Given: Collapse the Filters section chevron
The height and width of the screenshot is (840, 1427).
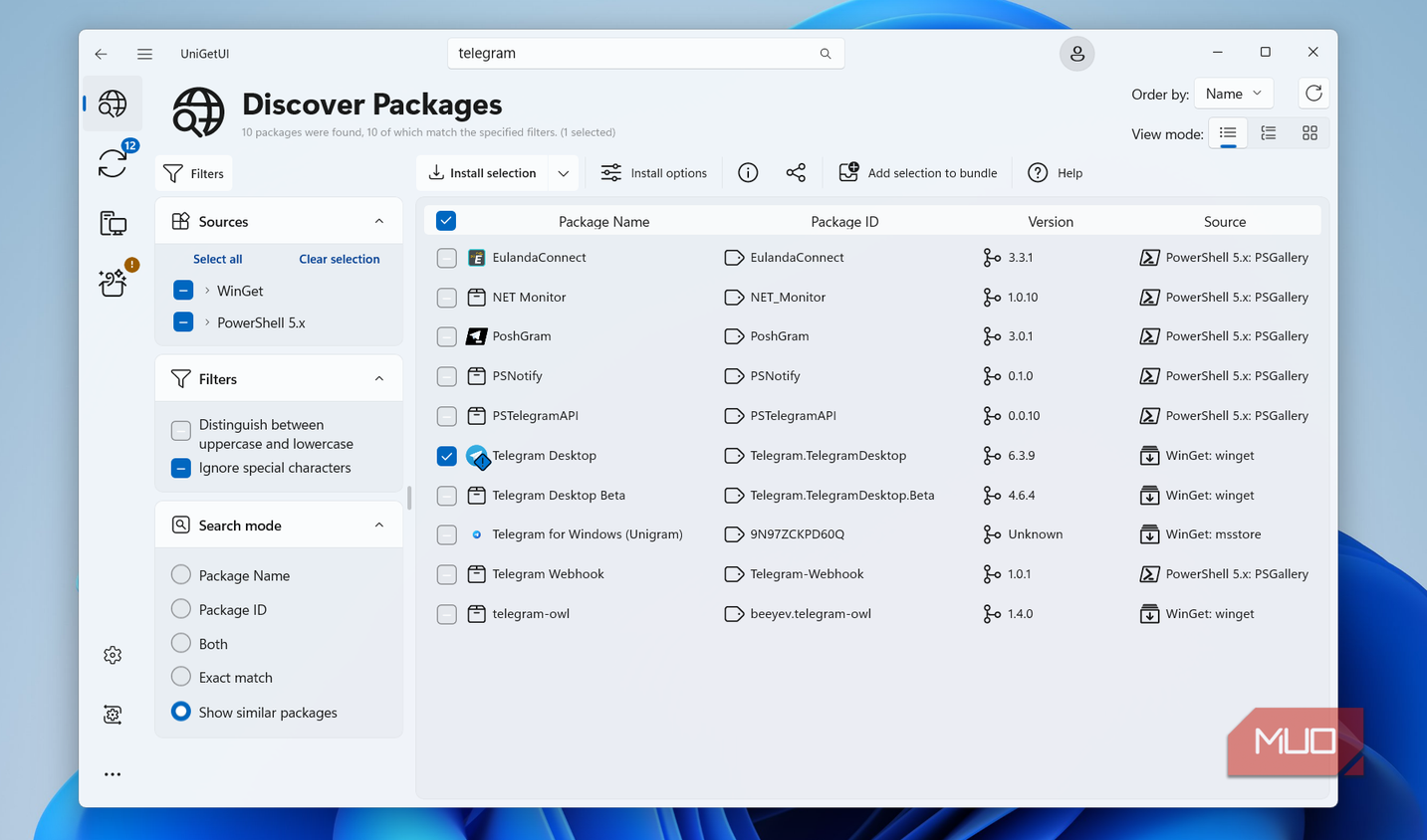Looking at the screenshot, I should [379, 379].
